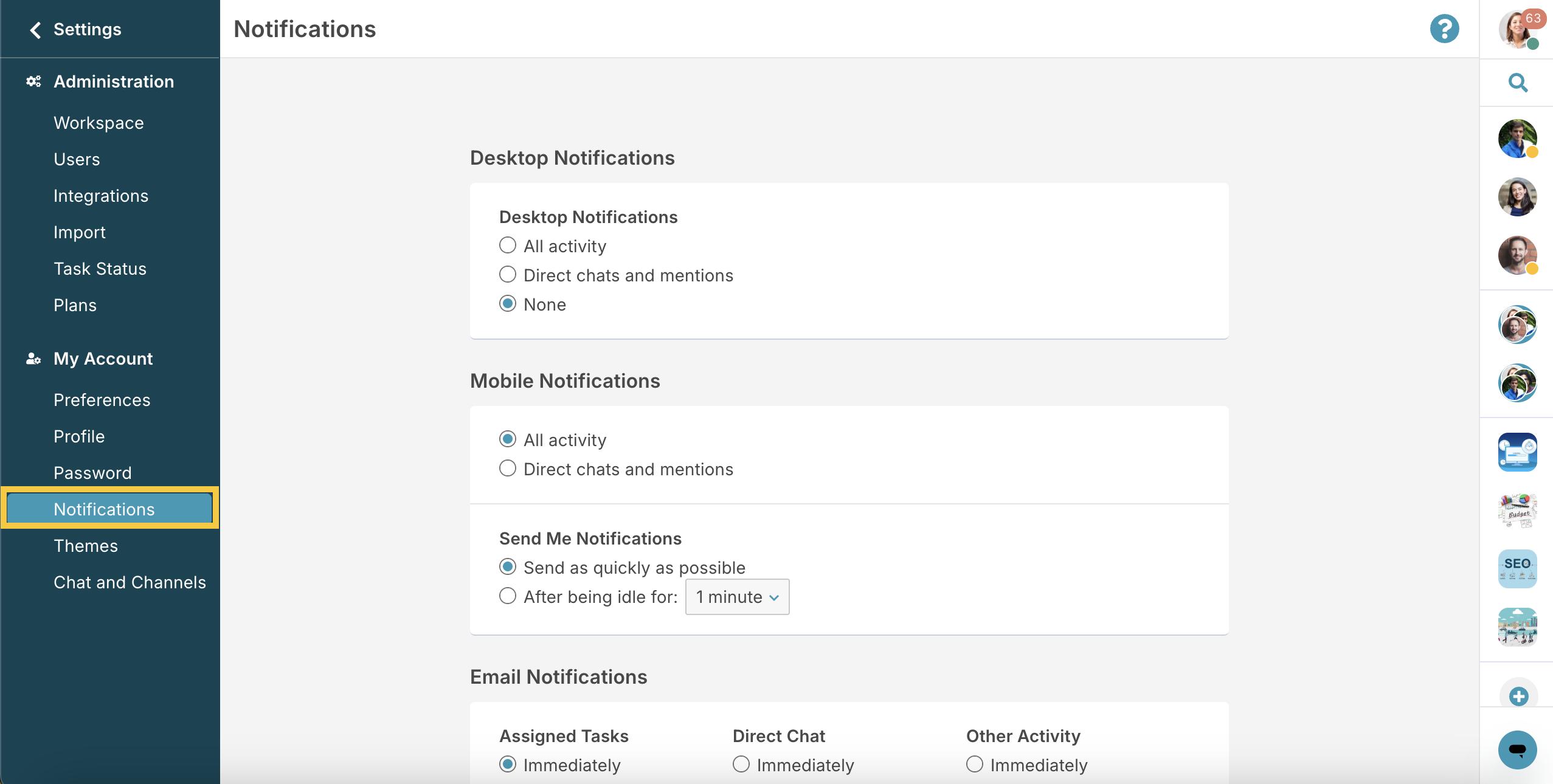
Task: Click the plus add button in sidebar
Action: coord(1518,696)
